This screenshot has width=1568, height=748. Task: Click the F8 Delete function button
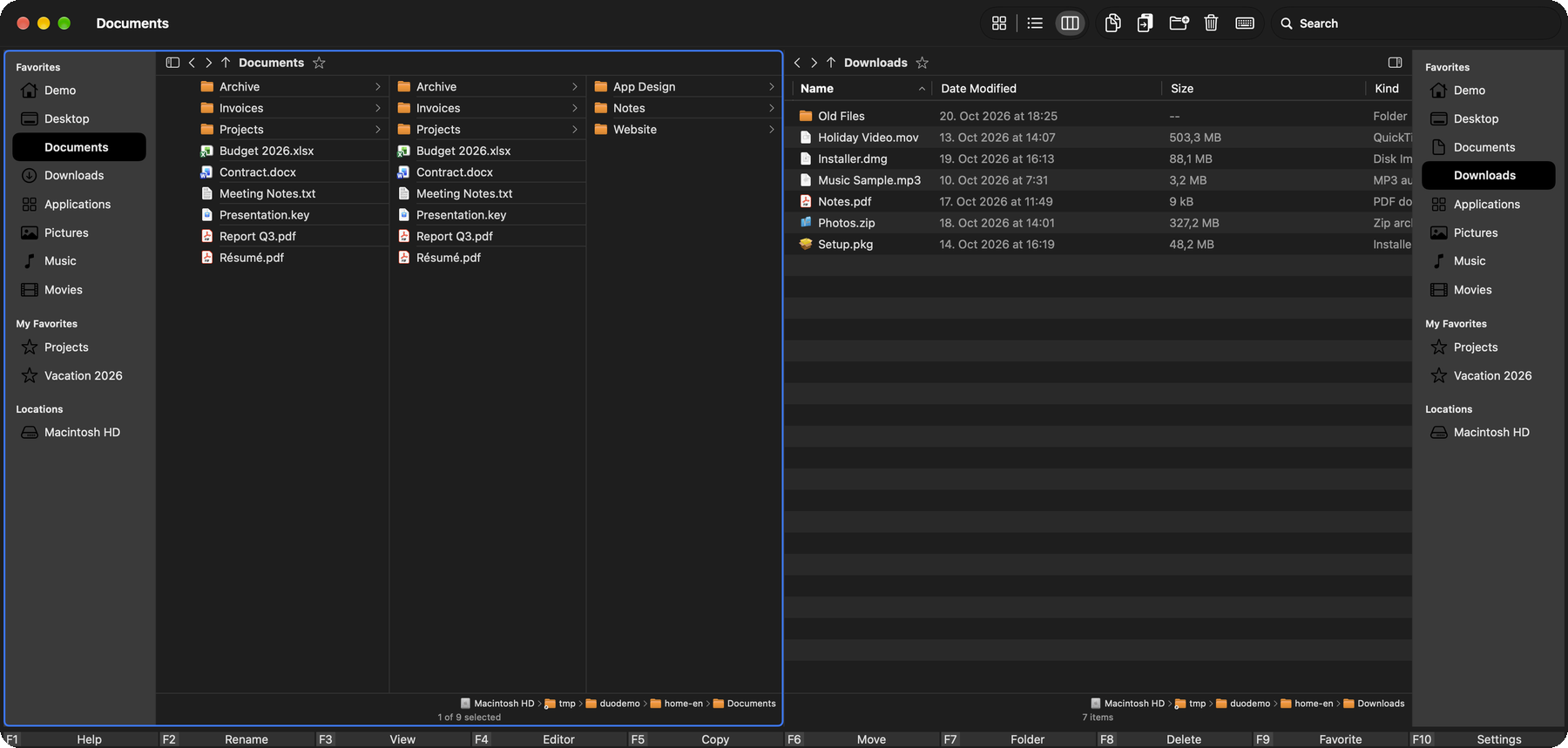[1173, 739]
